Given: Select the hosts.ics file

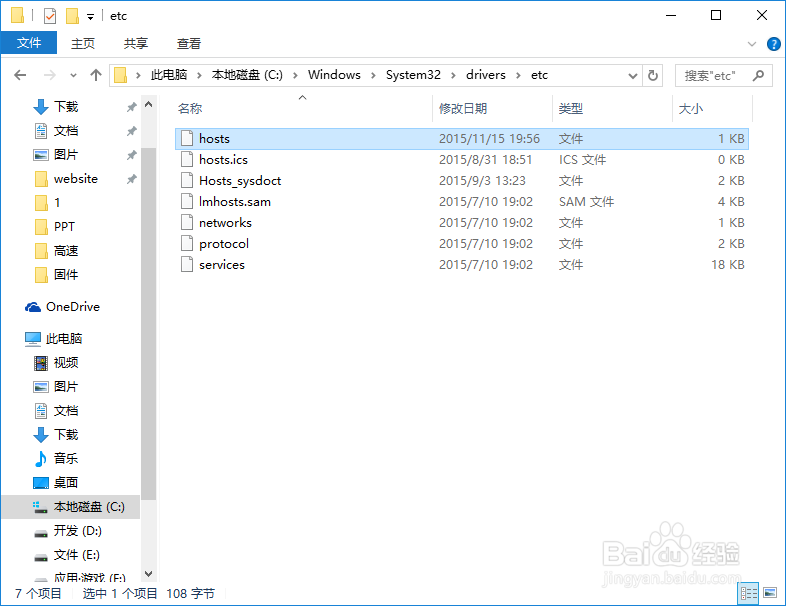Looking at the screenshot, I should coord(462,160).
